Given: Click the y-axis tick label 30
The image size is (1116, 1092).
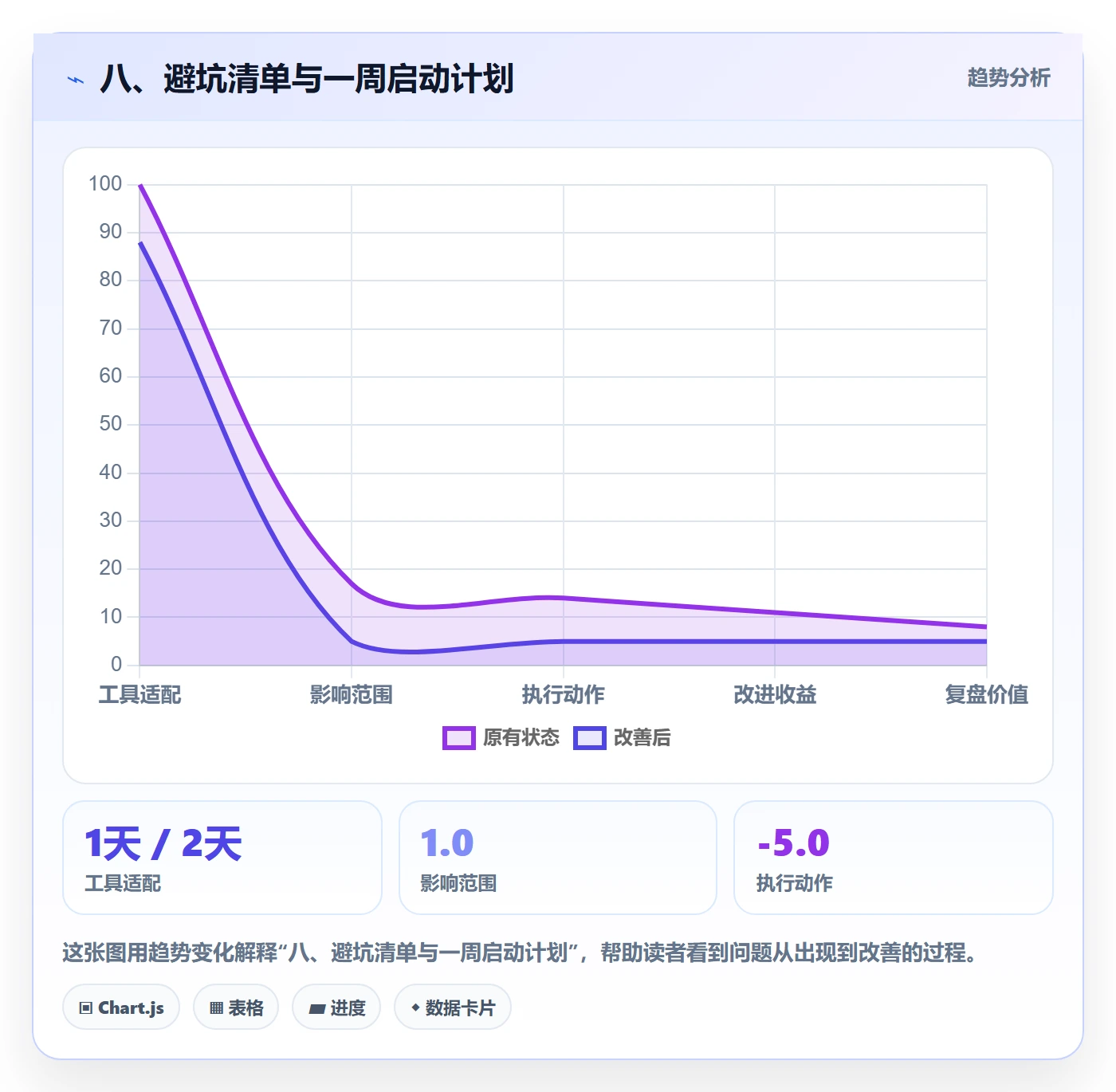Looking at the screenshot, I should [111, 520].
